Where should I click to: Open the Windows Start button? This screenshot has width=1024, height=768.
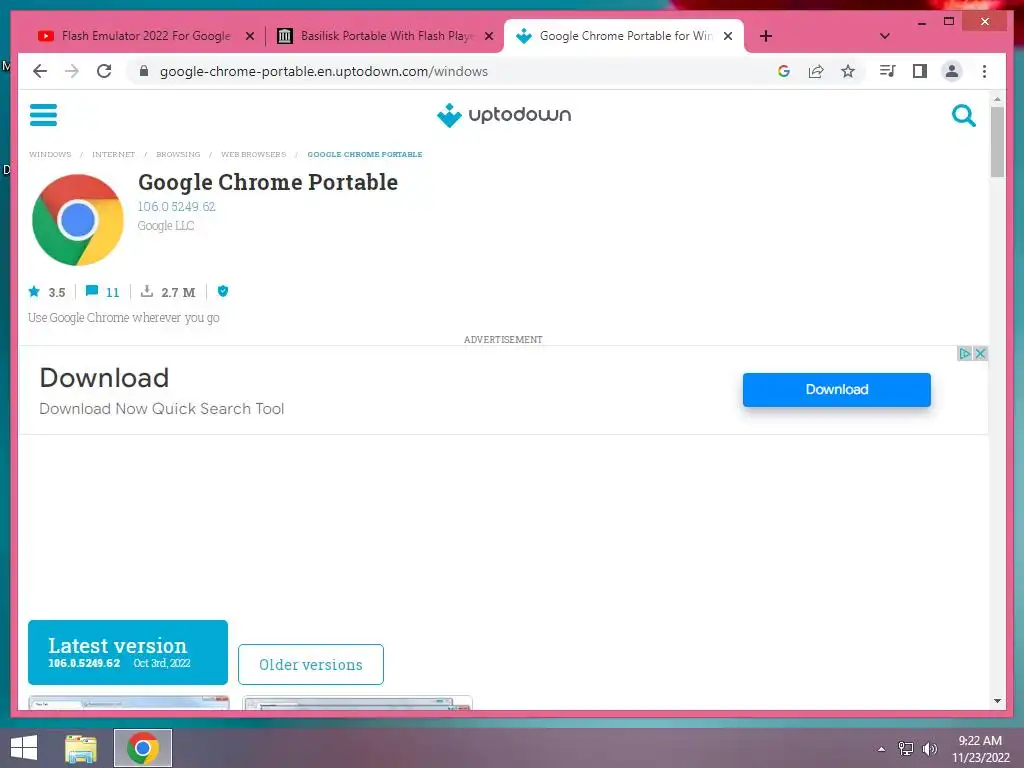(24, 748)
